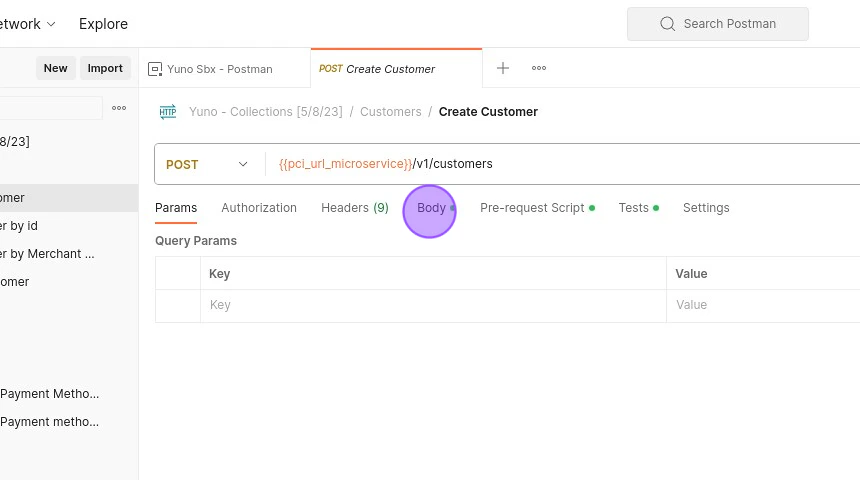
Task: Select sidebar item 'Payment Metho...'
Action: [69, 394]
